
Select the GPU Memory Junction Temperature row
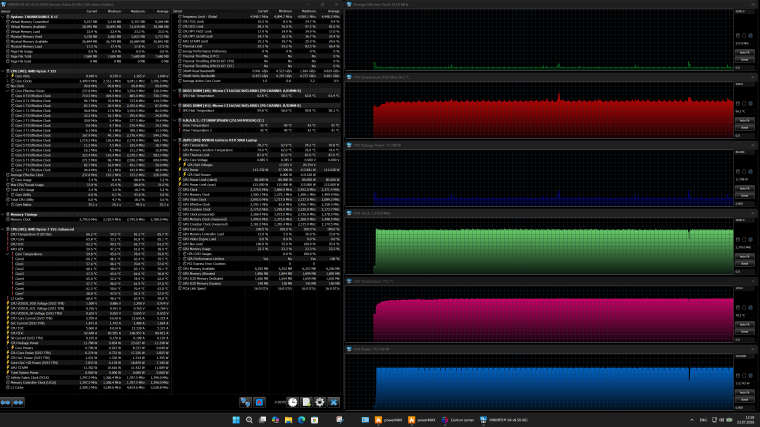257,150
